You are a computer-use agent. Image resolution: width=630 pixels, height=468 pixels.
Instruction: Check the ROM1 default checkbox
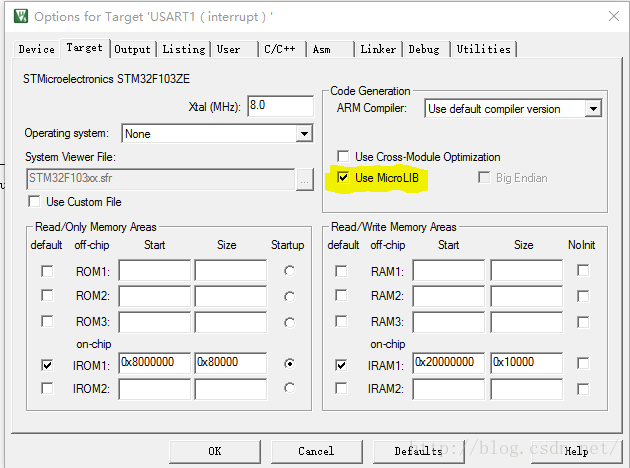pos(47,271)
